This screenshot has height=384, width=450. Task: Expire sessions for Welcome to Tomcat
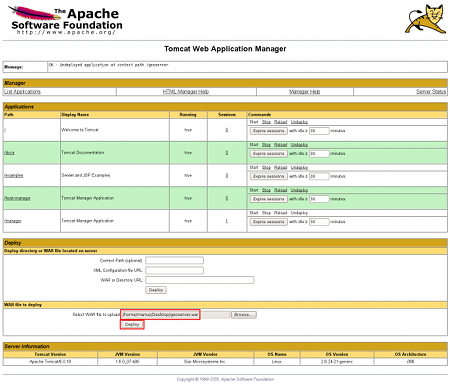coord(269,131)
